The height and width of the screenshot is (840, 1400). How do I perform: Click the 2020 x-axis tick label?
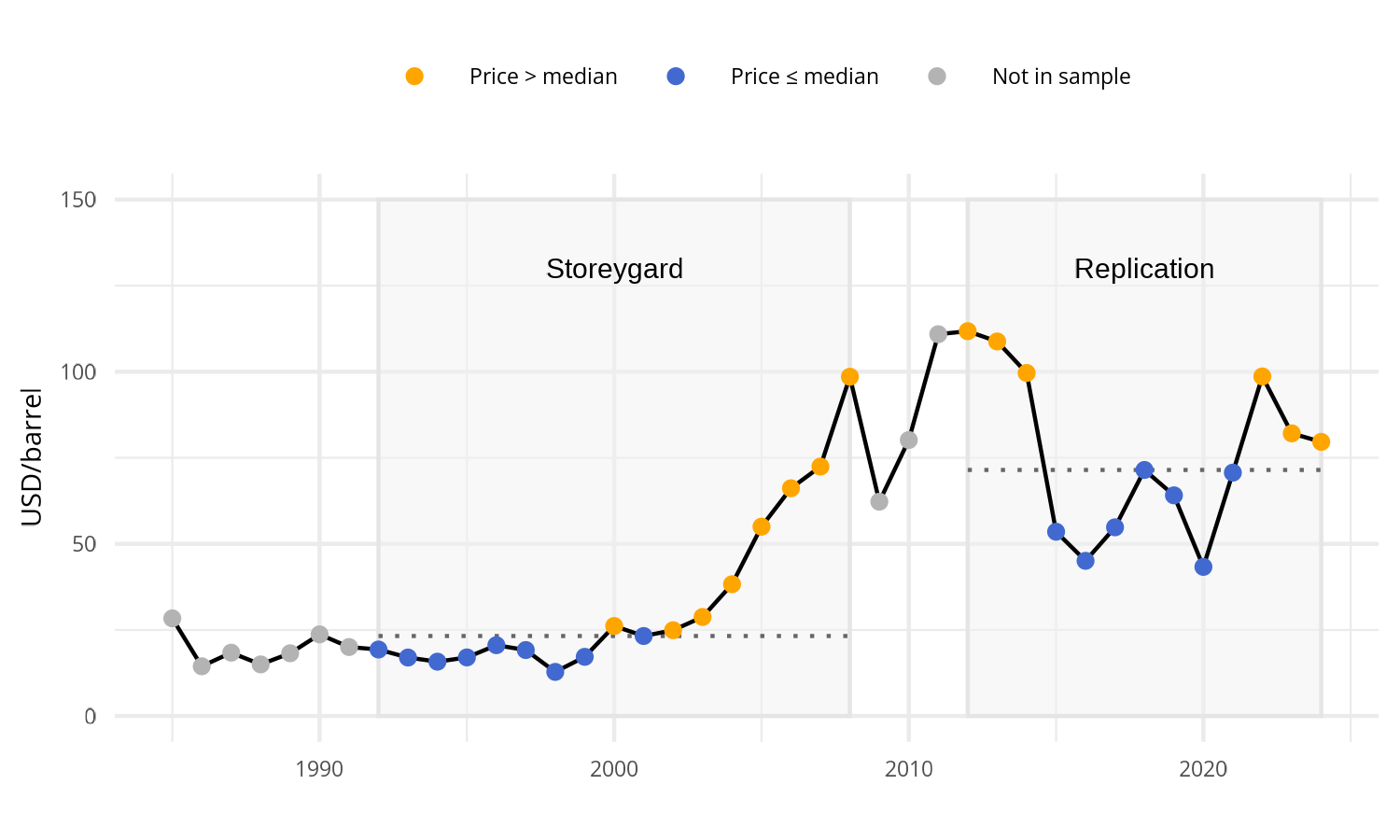1203,770
